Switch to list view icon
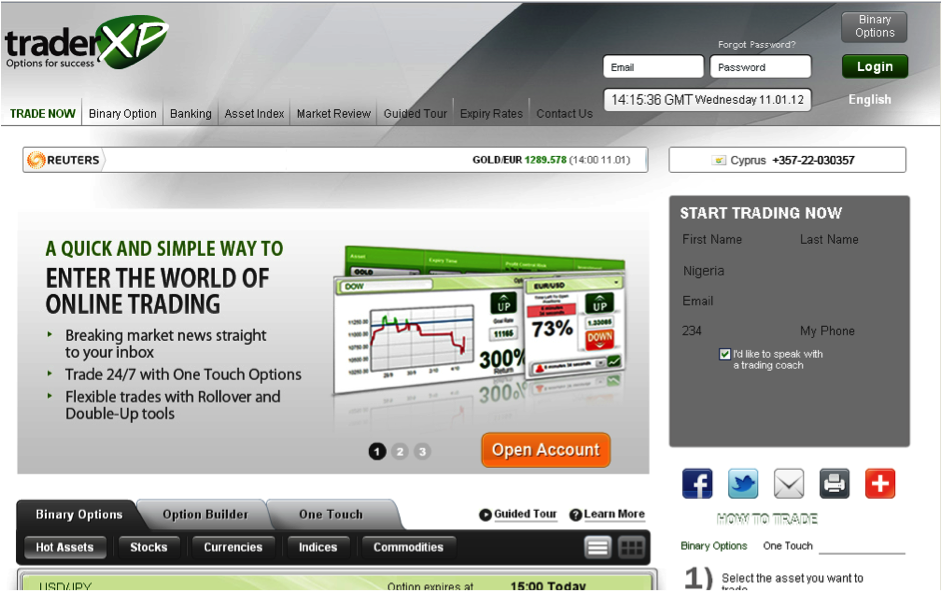Image resolution: width=942 pixels, height=591 pixels. (598, 547)
